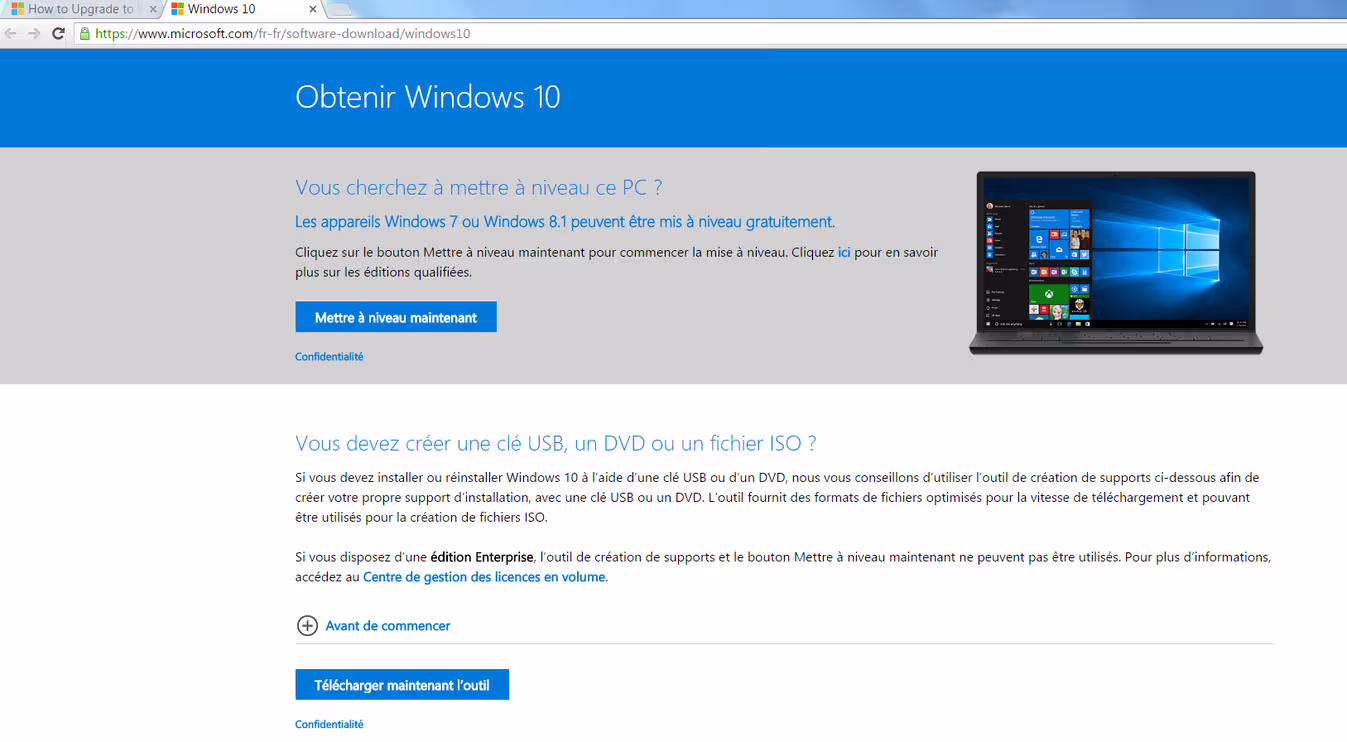Open 'Centre de gestion des licences en volume' link

(x=484, y=577)
